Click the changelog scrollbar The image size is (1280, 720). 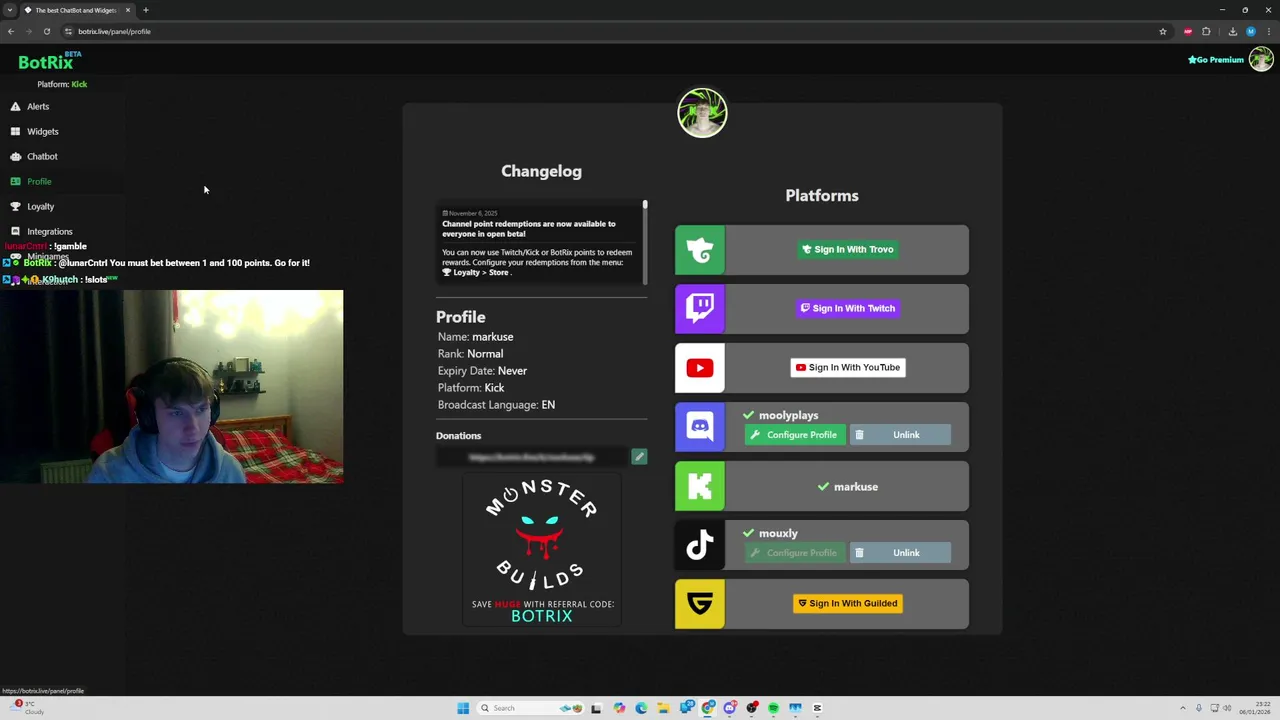[x=645, y=241]
